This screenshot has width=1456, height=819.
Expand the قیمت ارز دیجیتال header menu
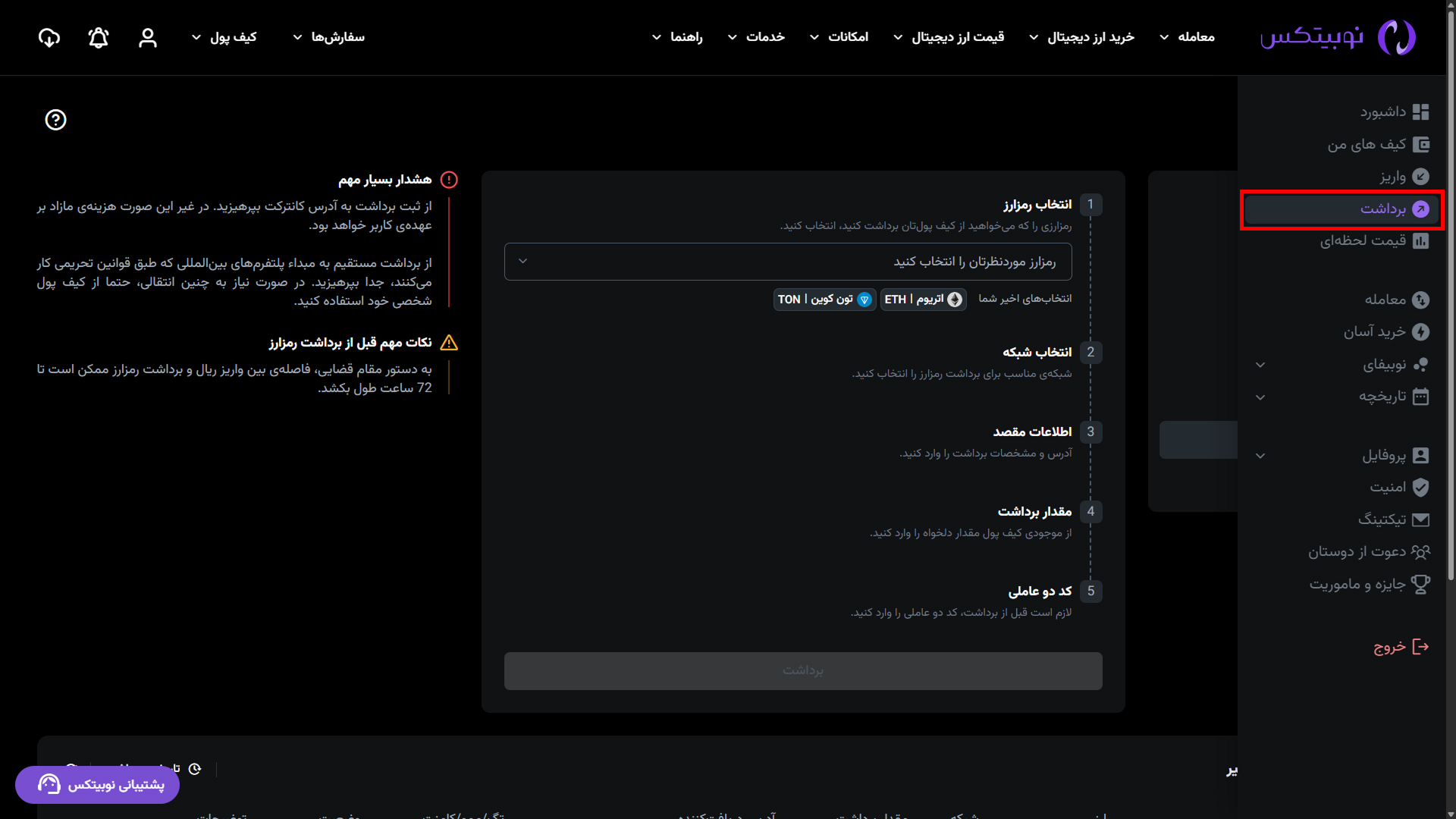point(949,37)
